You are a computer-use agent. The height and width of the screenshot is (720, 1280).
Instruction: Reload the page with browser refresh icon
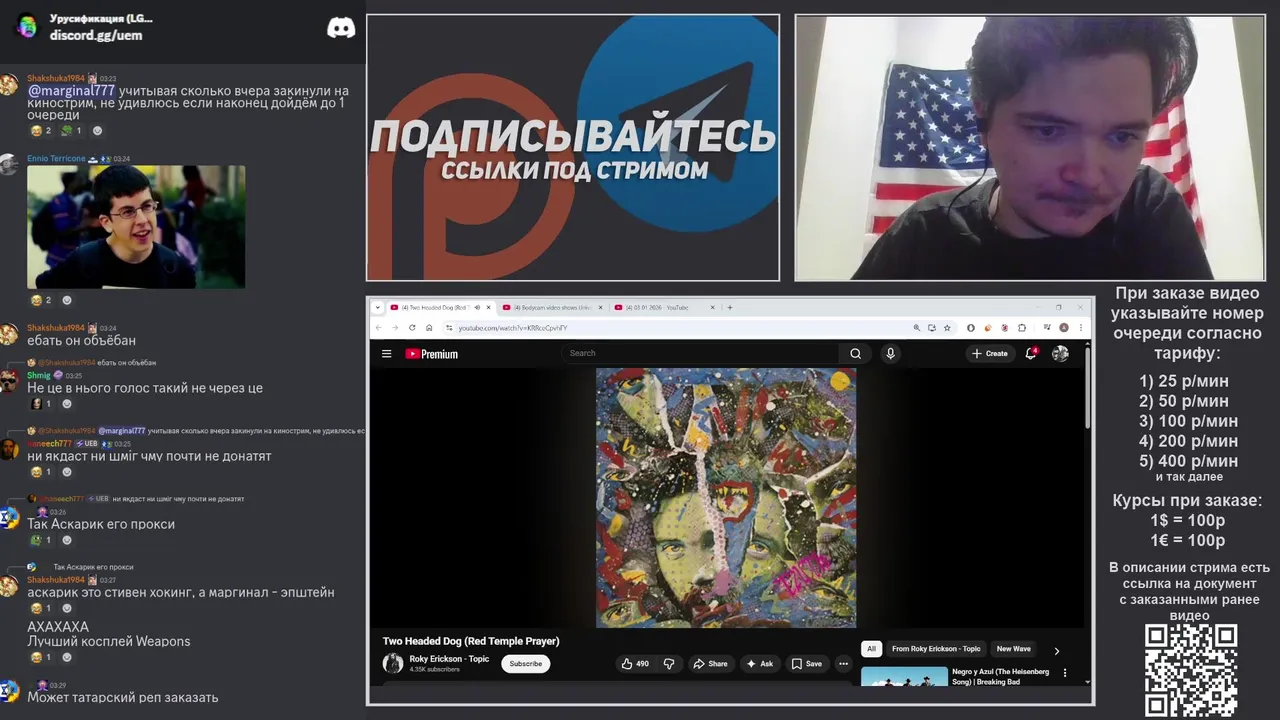(x=412, y=327)
